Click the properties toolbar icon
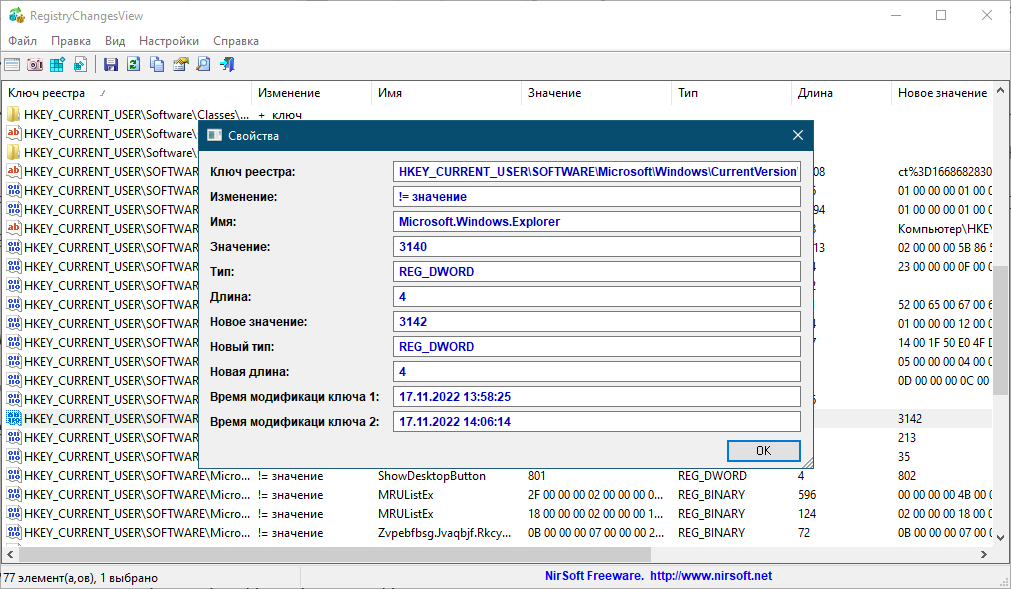 [181, 65]
